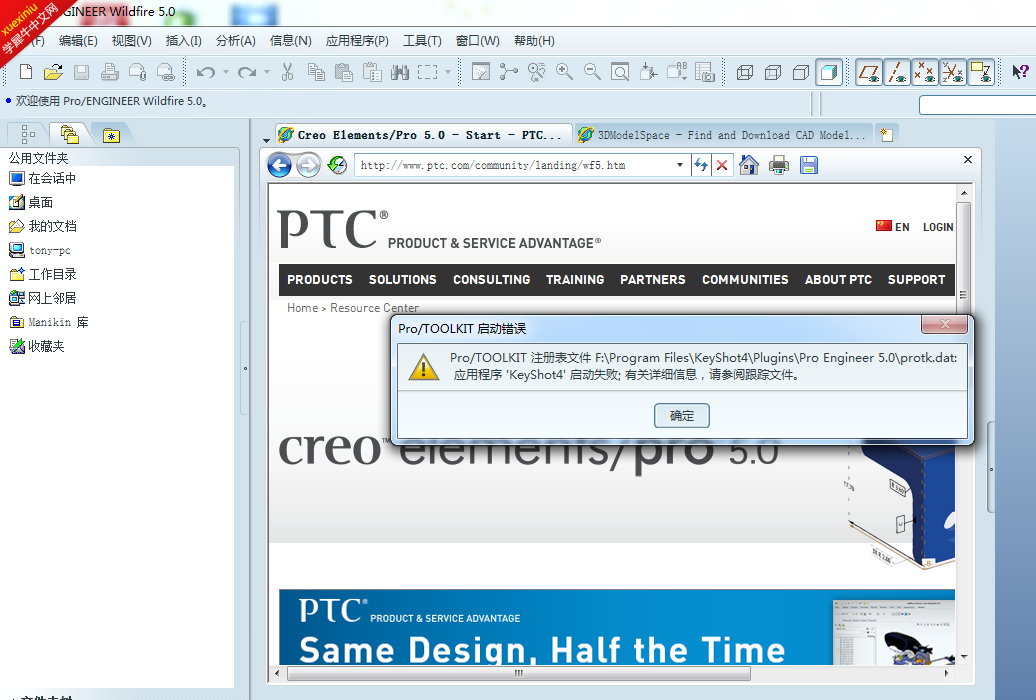Switch to the Favorites navigator tab
The image size is (1036, 700).
pyautogui.click(x=111, y=135)
